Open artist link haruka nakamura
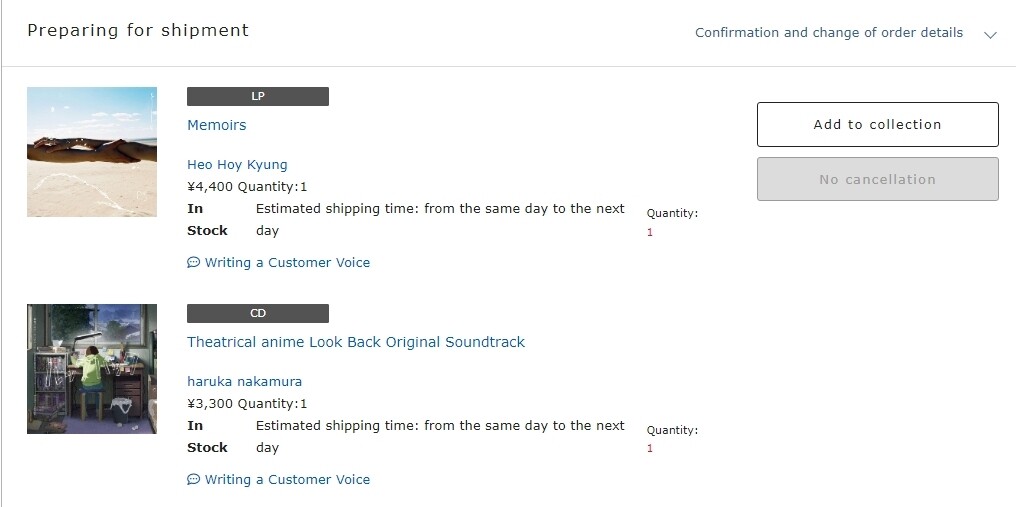 pyautogui.click(x=244, y=382)
